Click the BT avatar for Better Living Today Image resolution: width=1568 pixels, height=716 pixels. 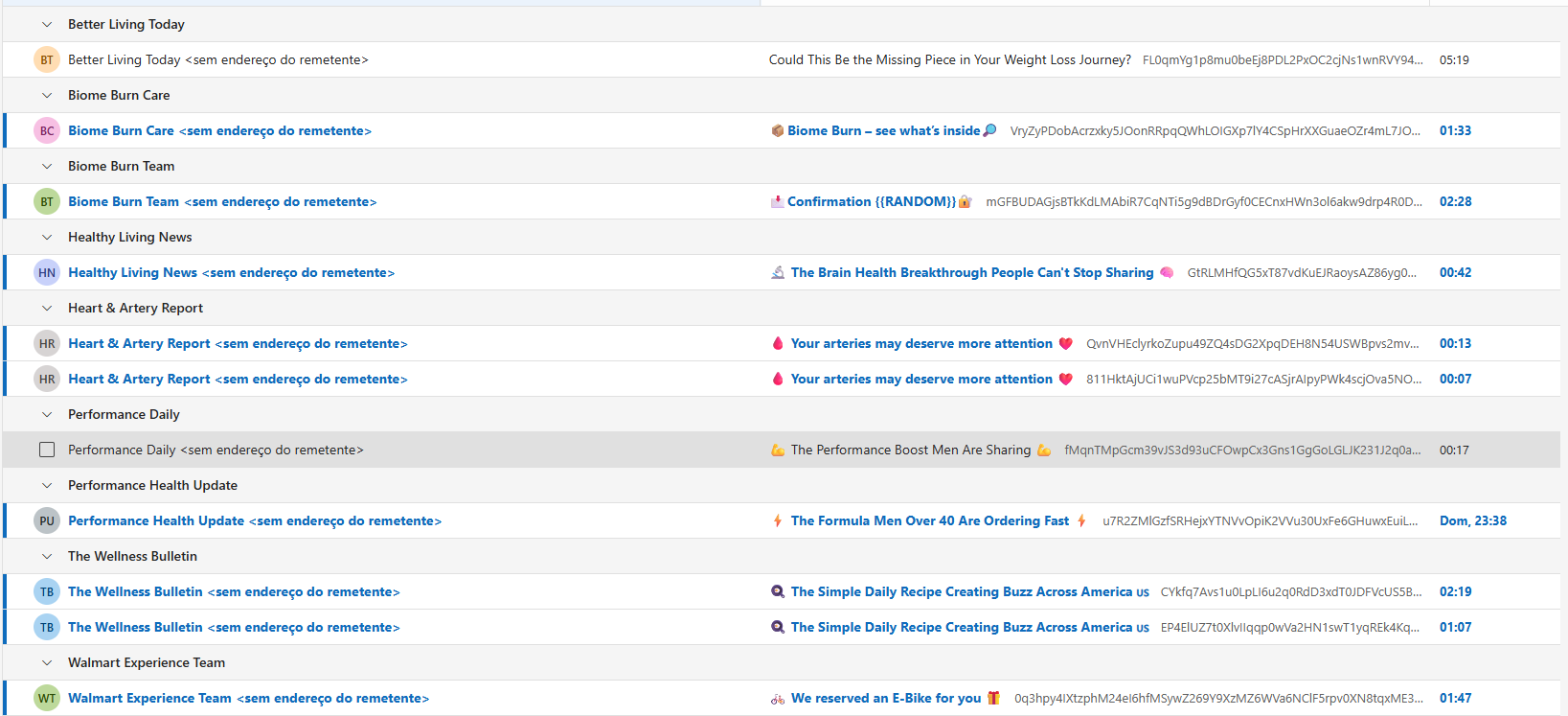click(x=47, y=59)
